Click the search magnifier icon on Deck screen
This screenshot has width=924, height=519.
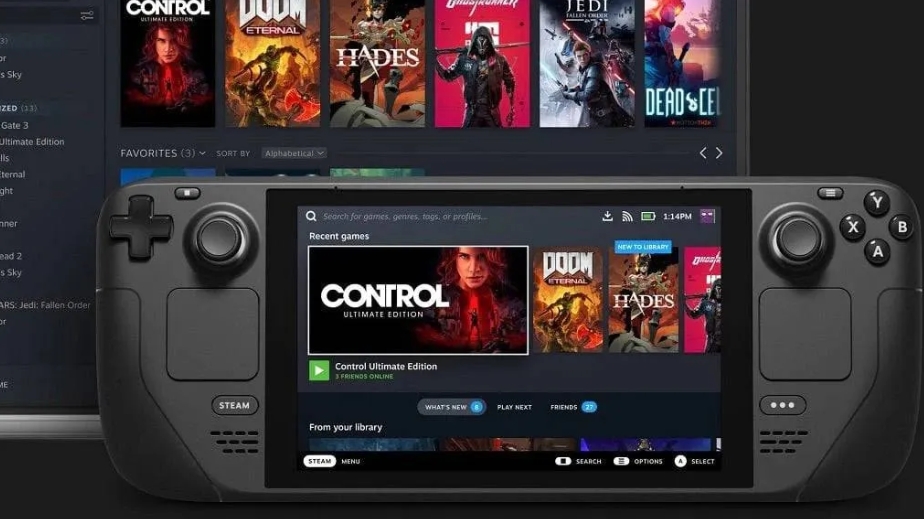[311, 216]
